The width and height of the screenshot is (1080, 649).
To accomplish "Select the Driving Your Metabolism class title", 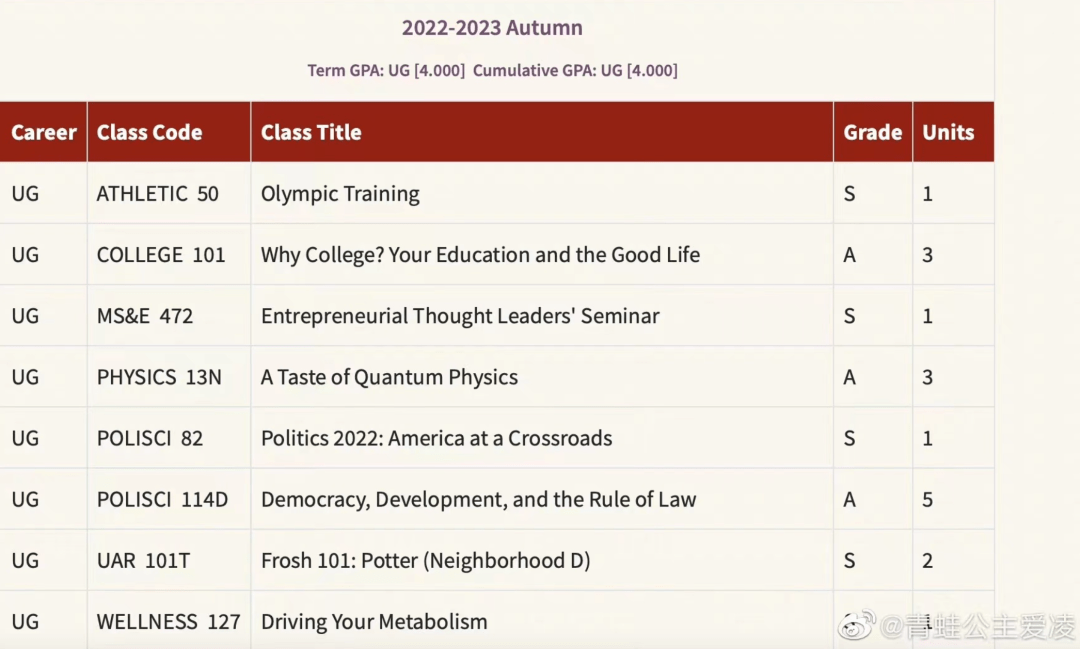I will 374,621.
